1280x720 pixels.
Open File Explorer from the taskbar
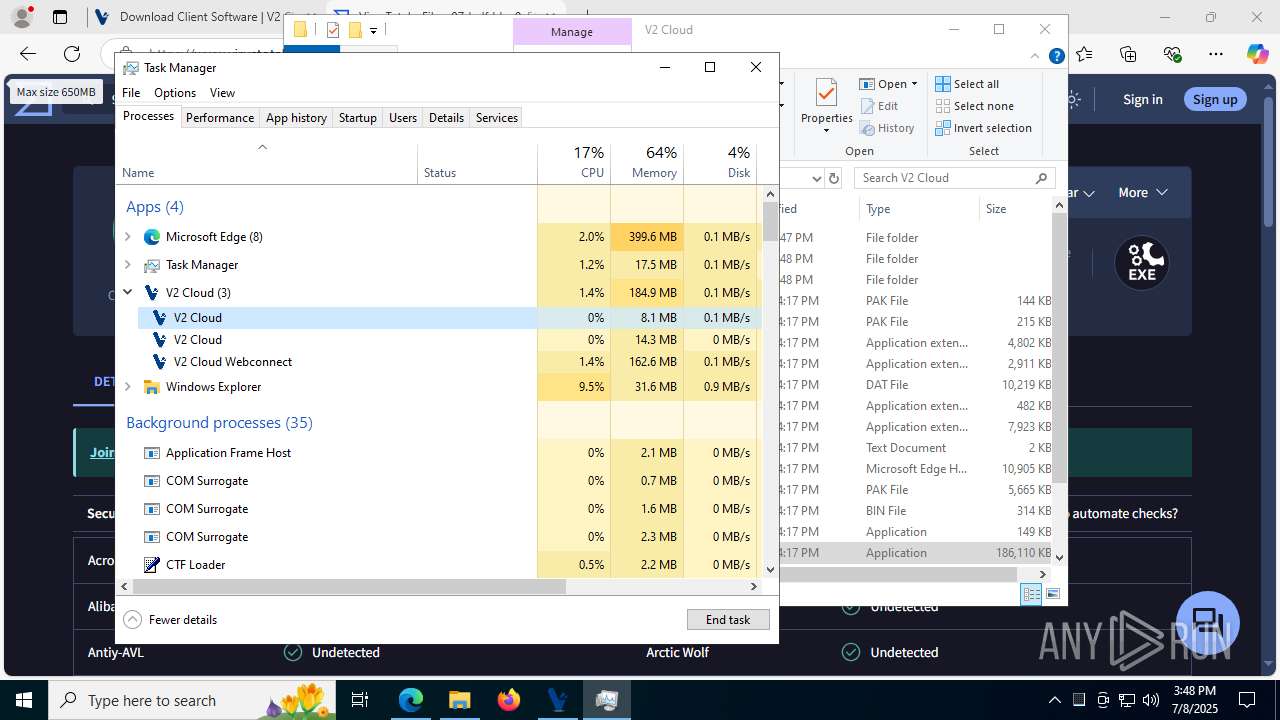coord(459,700)
